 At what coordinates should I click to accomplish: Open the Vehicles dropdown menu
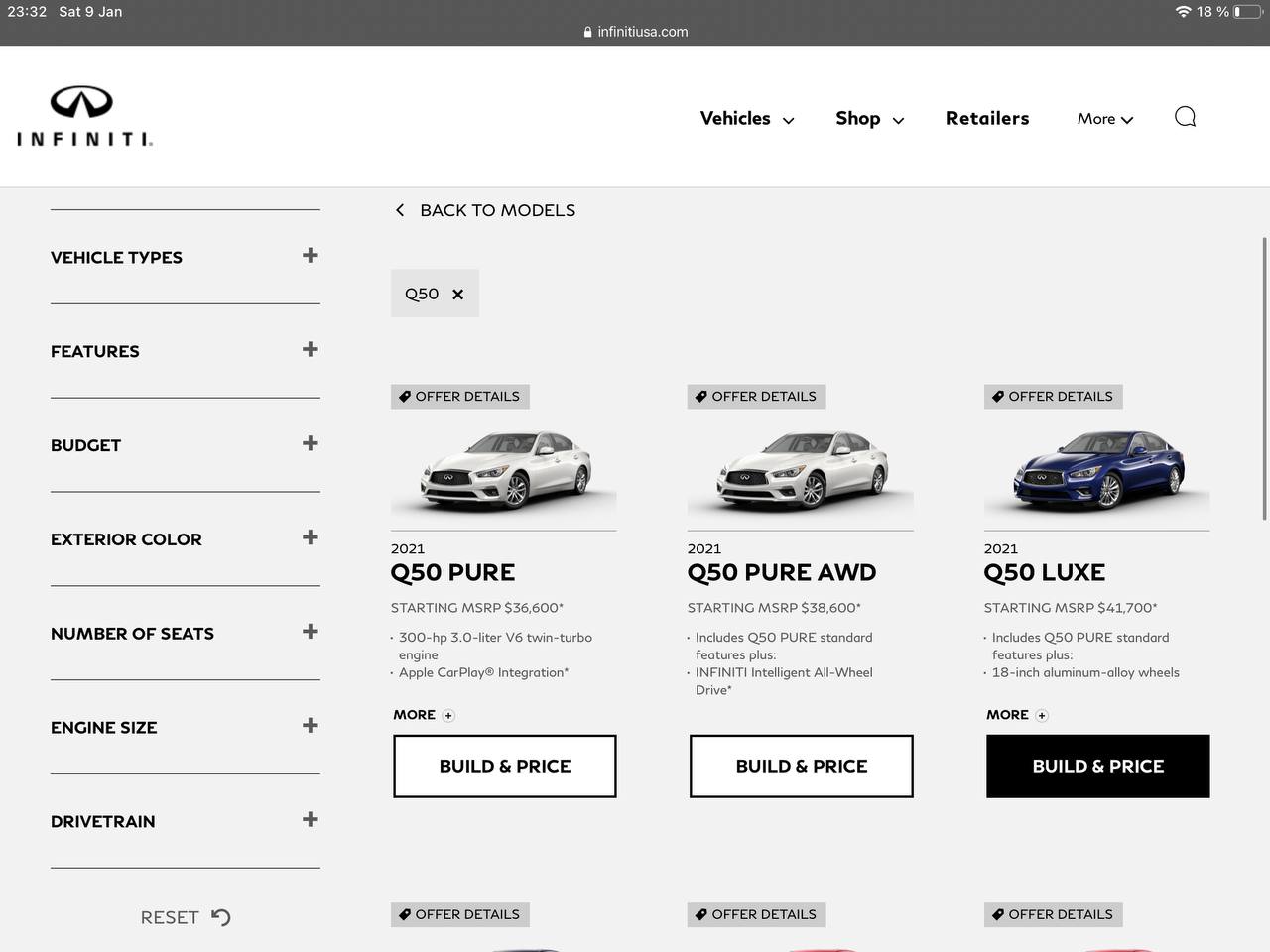[747, 118]
